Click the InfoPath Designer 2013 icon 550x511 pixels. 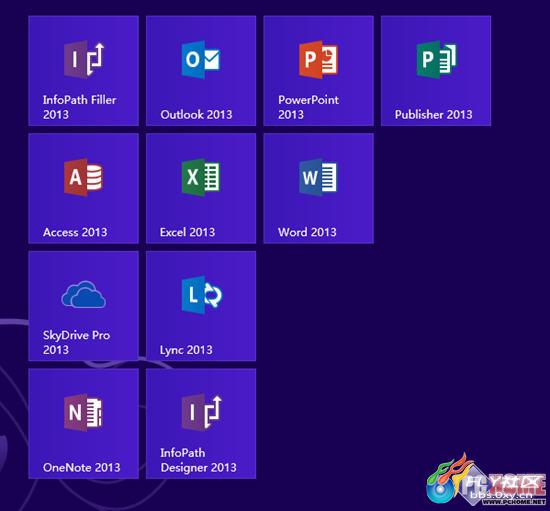202,412
